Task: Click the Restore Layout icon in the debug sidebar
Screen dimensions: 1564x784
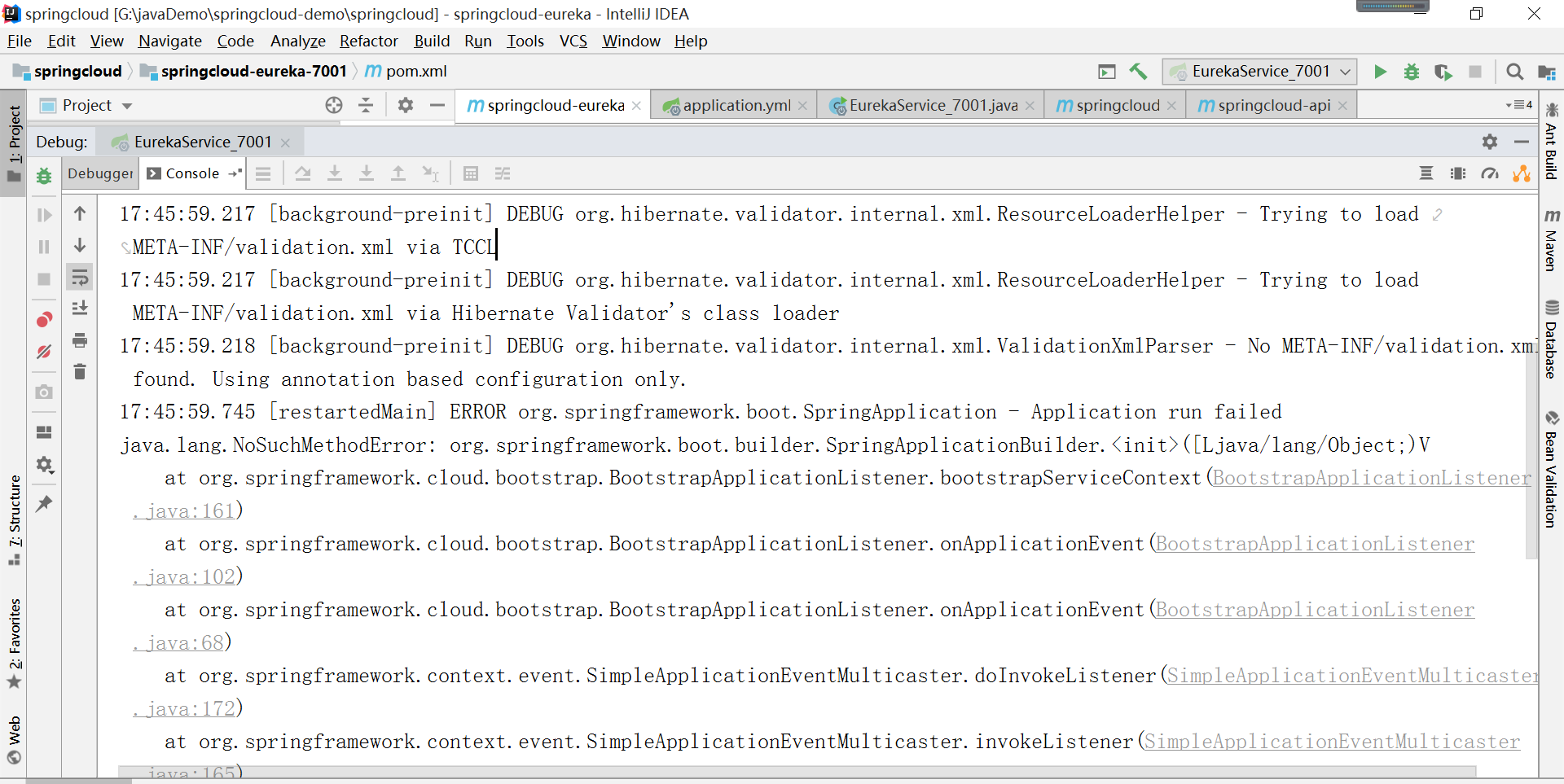Action: point(44,431)
